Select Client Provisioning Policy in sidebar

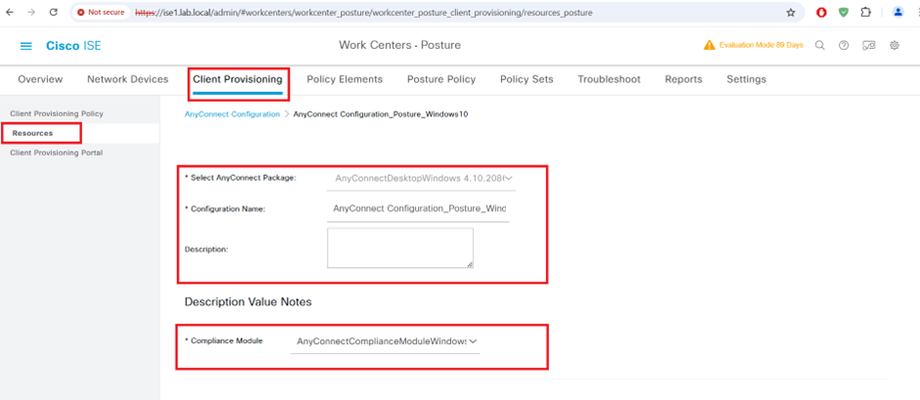point(56,114)
